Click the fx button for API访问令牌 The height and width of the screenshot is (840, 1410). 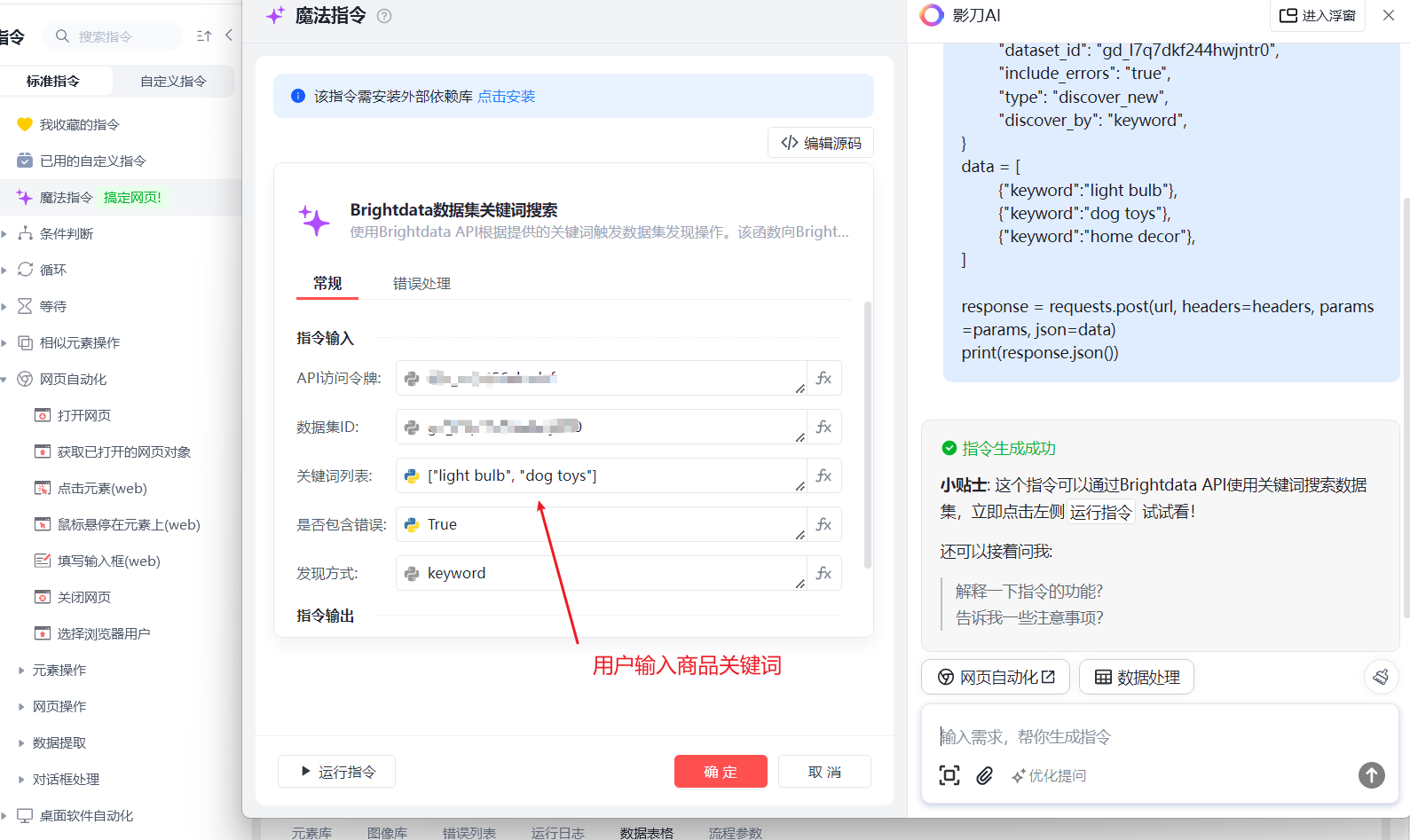point(823,378)
